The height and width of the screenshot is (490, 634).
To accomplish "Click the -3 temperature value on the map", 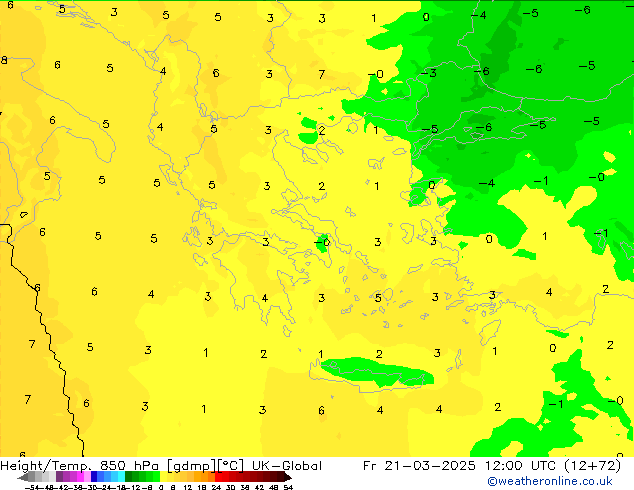I will [x=429, y=73].
